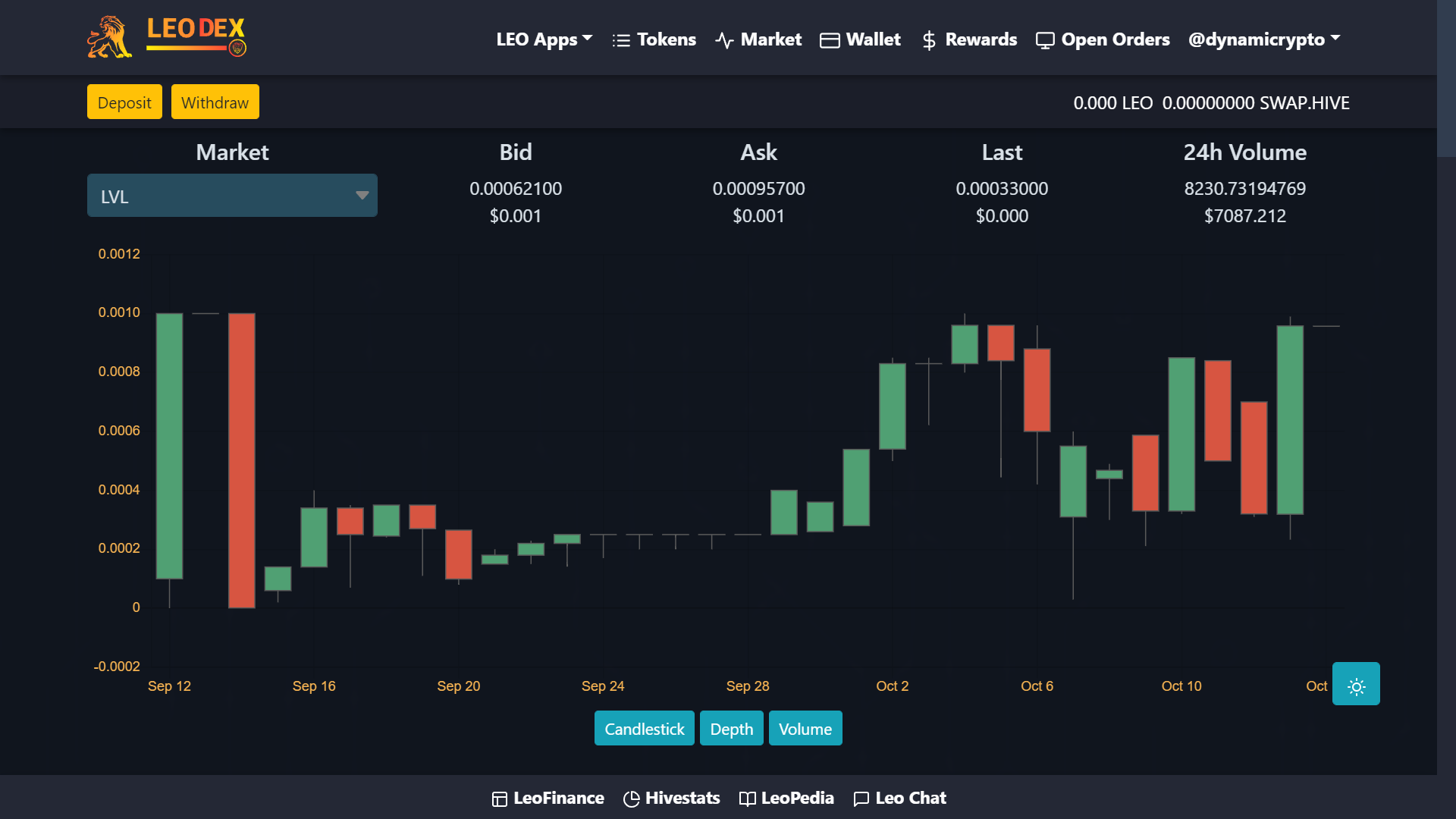1456x819 pixels.
Task: Click the Market heading above selector
Action: (232, 152)
